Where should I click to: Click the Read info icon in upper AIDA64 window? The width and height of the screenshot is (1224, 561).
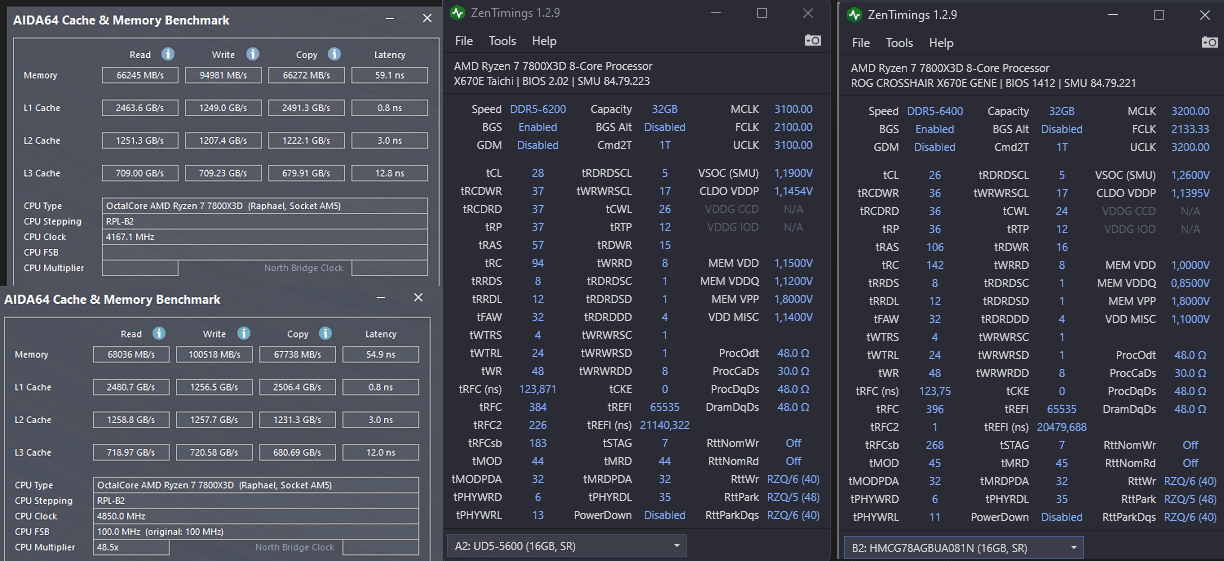(x=168, y=54)
